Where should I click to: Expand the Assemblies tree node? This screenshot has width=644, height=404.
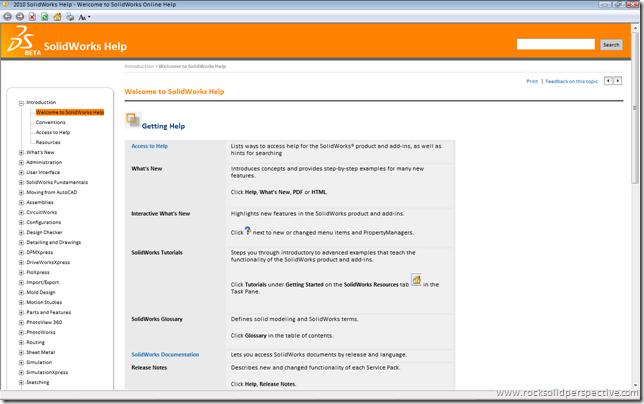click(x=21, y=202)
